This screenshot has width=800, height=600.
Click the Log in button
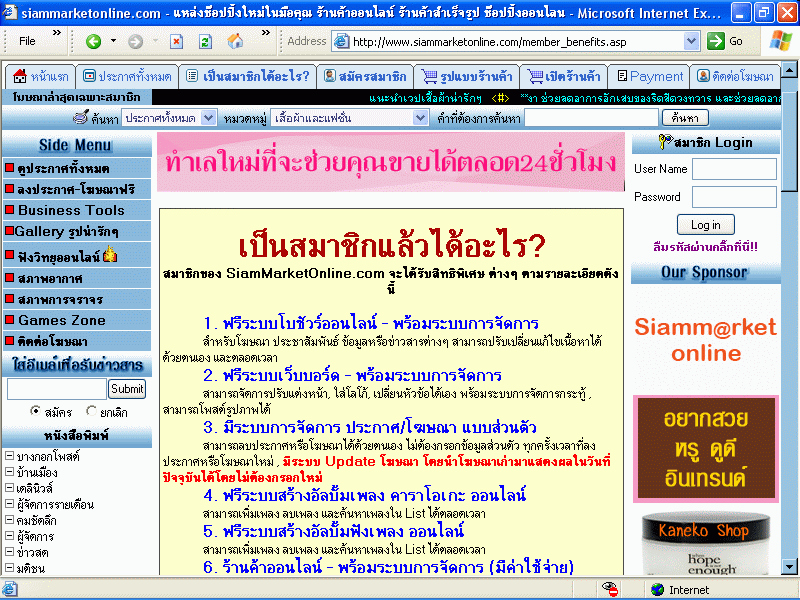click(x=705, y=225)
